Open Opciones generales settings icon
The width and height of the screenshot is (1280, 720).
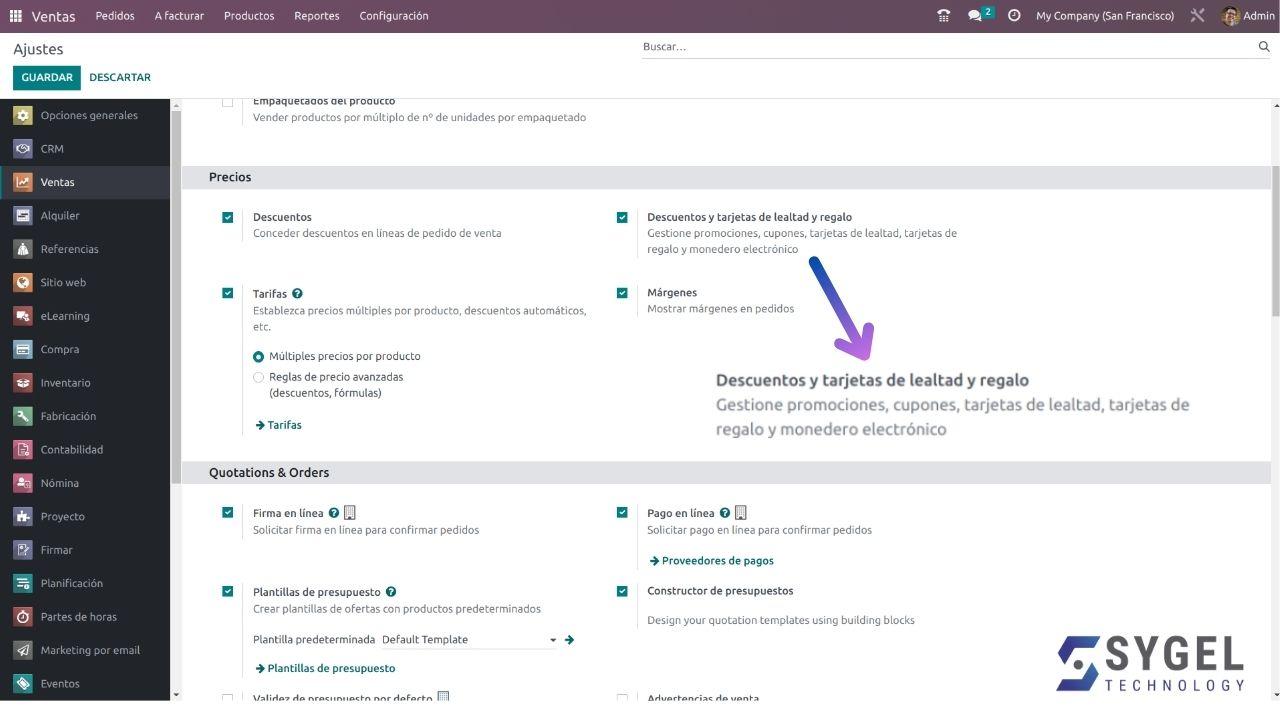[x=23, y=115]
